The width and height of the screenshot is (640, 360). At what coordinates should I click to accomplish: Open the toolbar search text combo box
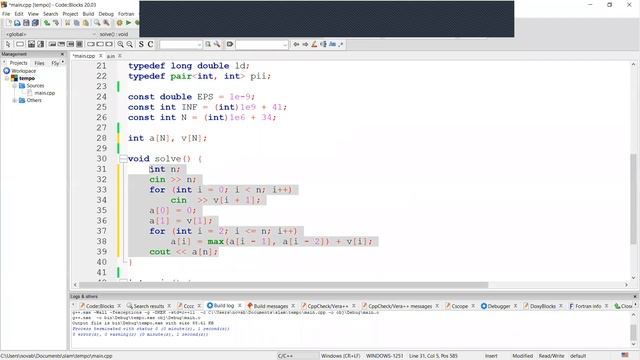pos(180,44)
